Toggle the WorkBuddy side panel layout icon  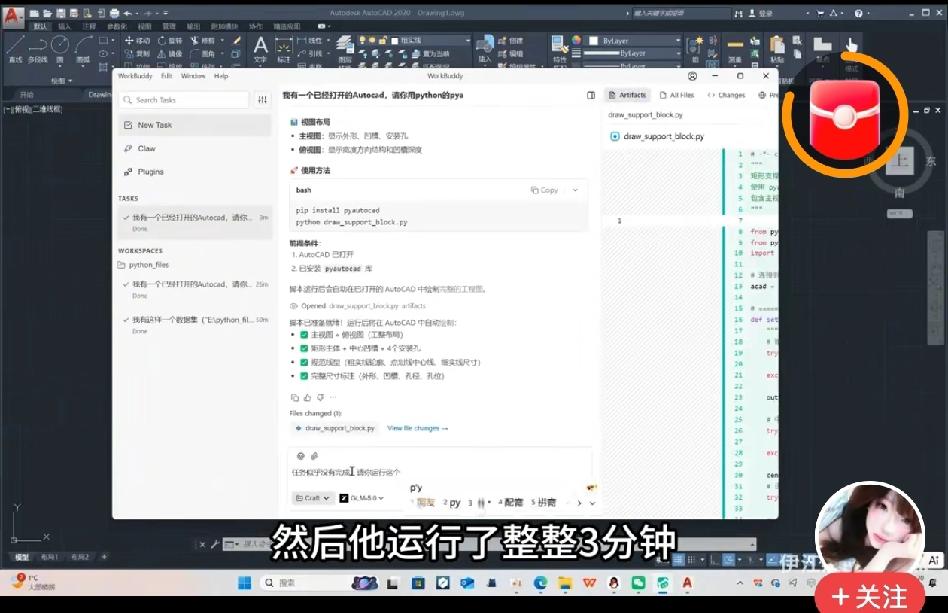(x=591, y=95)
